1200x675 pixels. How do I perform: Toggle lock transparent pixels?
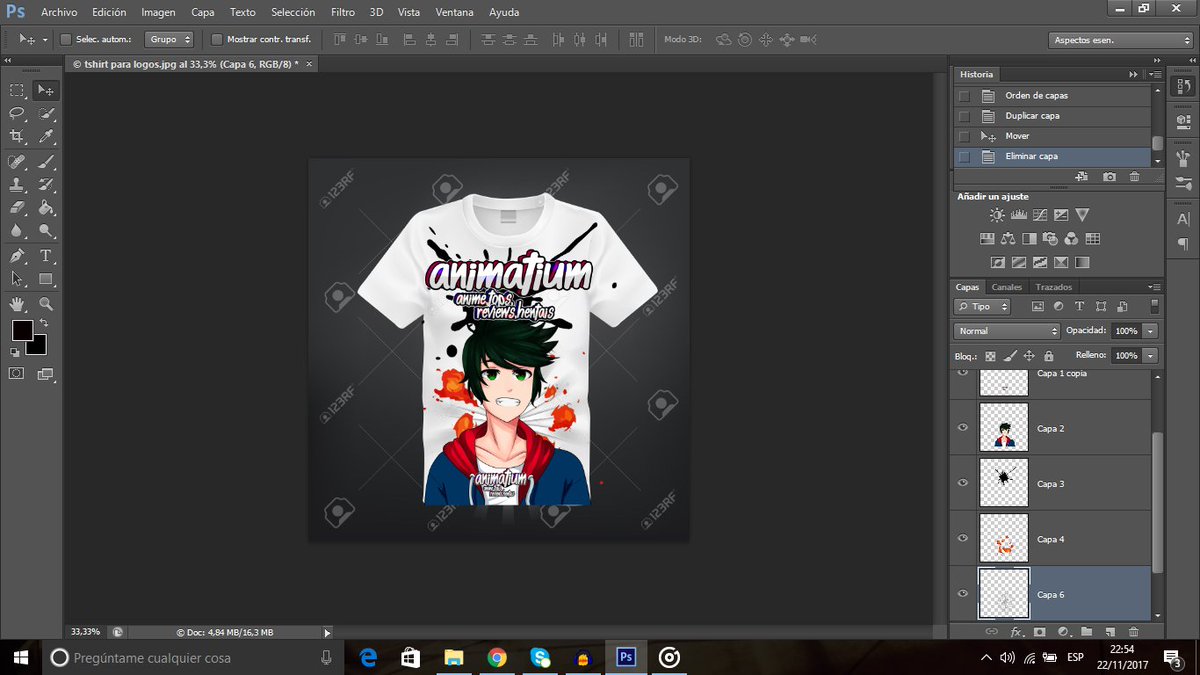(x=990, y=355)
